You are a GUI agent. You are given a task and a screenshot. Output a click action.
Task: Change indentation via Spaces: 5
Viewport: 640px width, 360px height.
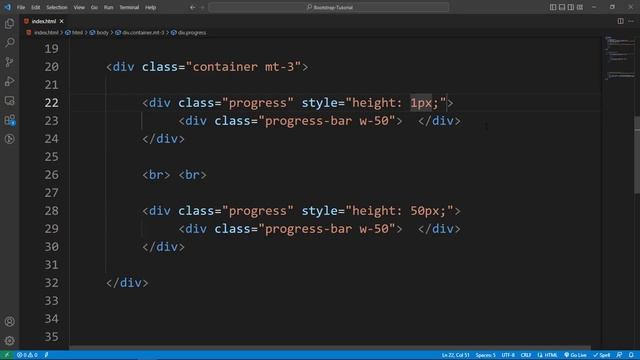click(485, 355)
